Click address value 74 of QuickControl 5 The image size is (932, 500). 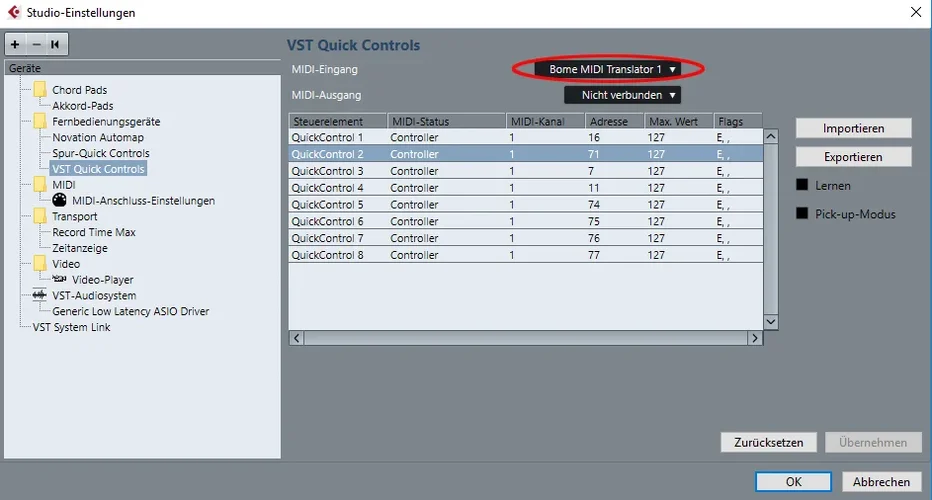pyautogui.click(x=594, y=205)
